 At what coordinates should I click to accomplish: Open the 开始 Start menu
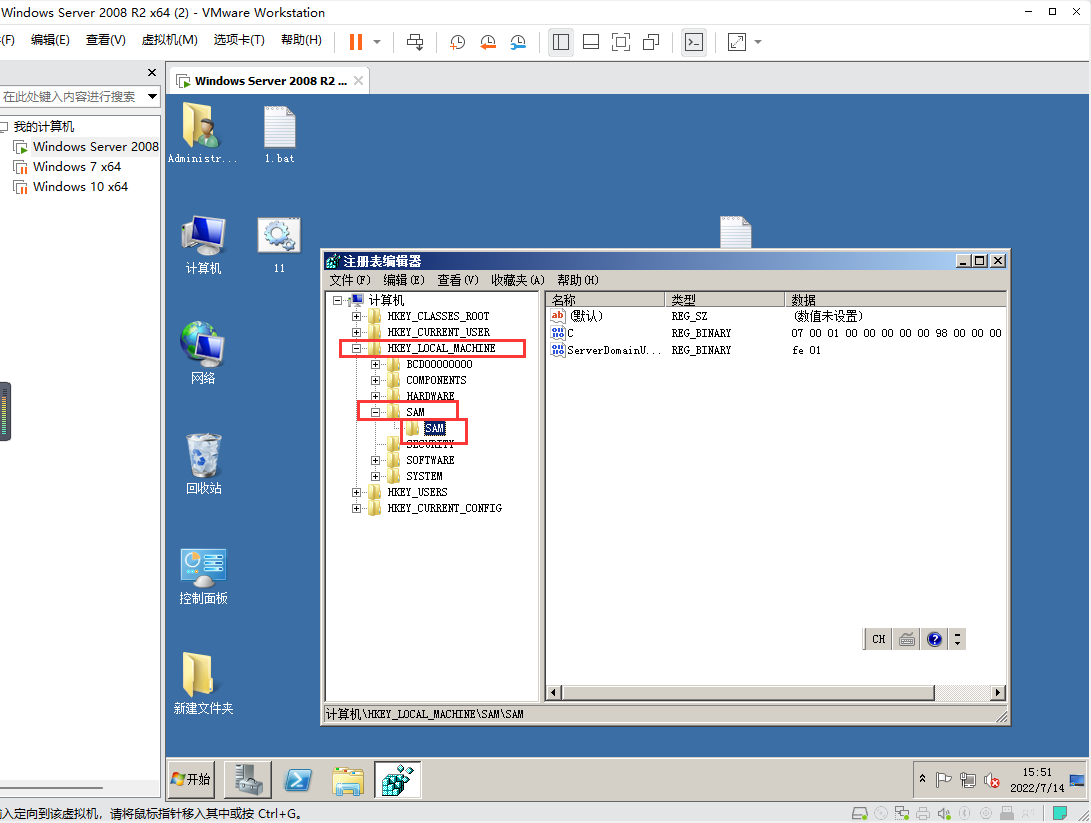pyautogui.click(x=191, y=780)
